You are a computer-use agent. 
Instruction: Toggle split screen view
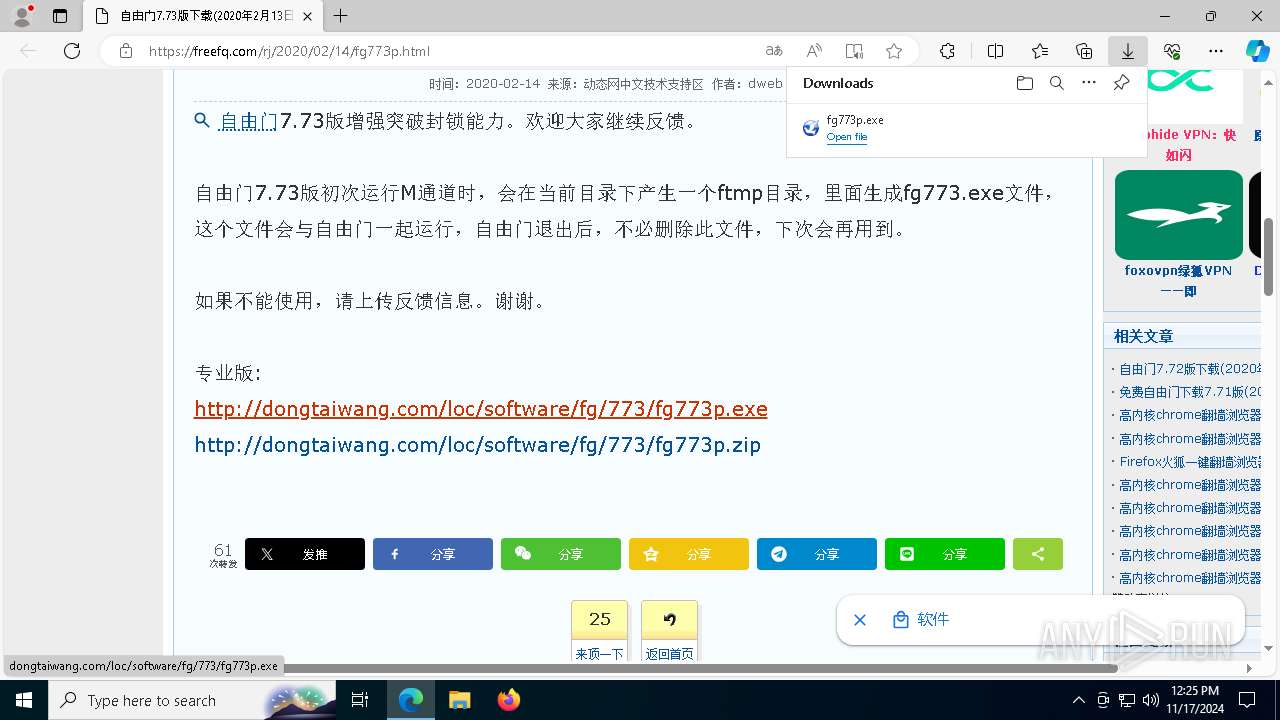click(x=996, y=51)
